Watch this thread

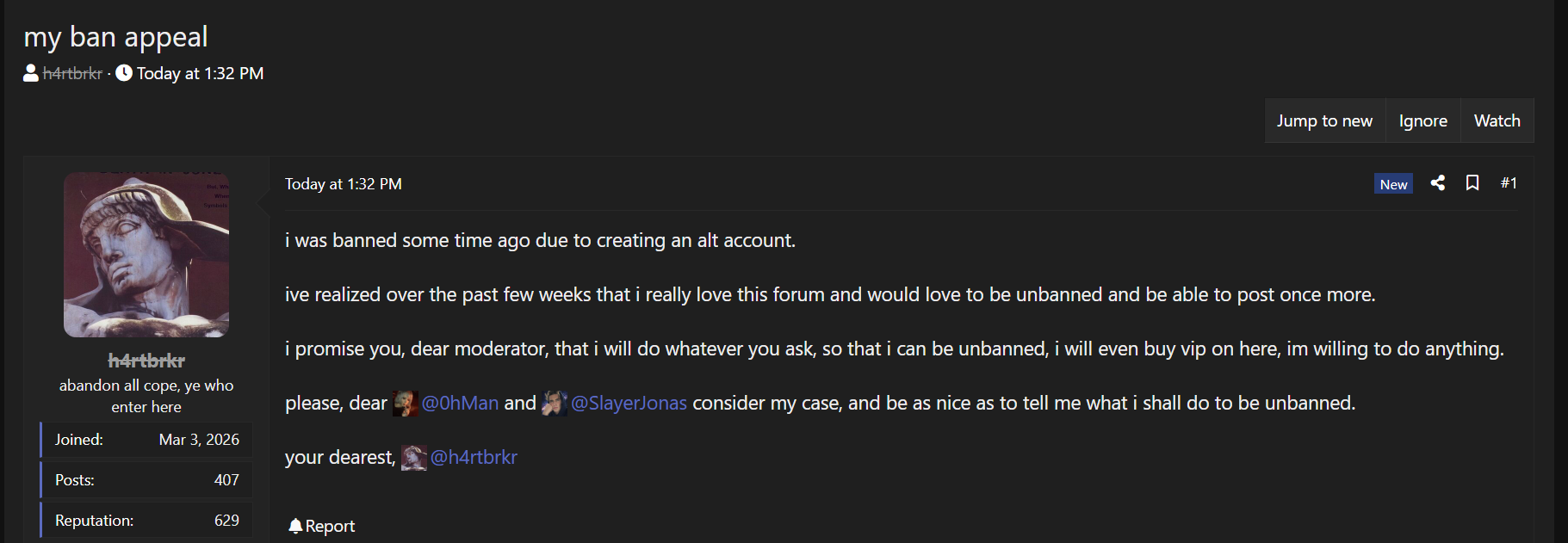point(1497,120)
